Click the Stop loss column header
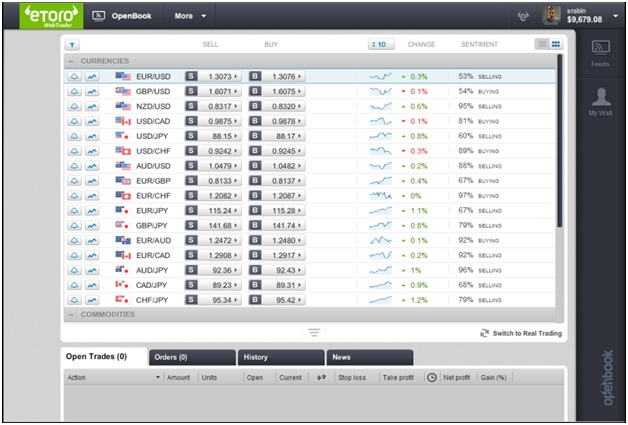This screenshot has width=628, height=425. pyautogui.click(x=352, y=377)
